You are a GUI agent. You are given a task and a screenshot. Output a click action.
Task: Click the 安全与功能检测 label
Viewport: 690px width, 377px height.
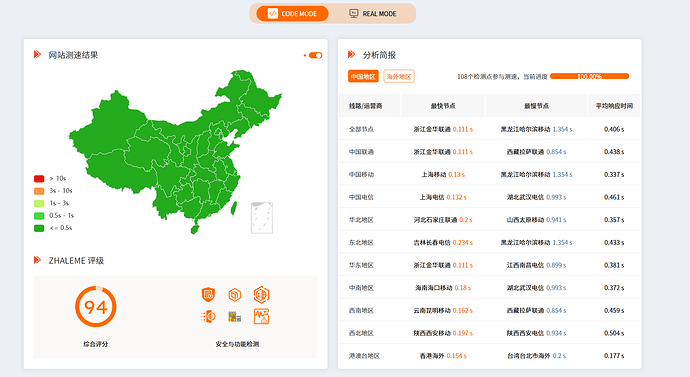(237, 344)
